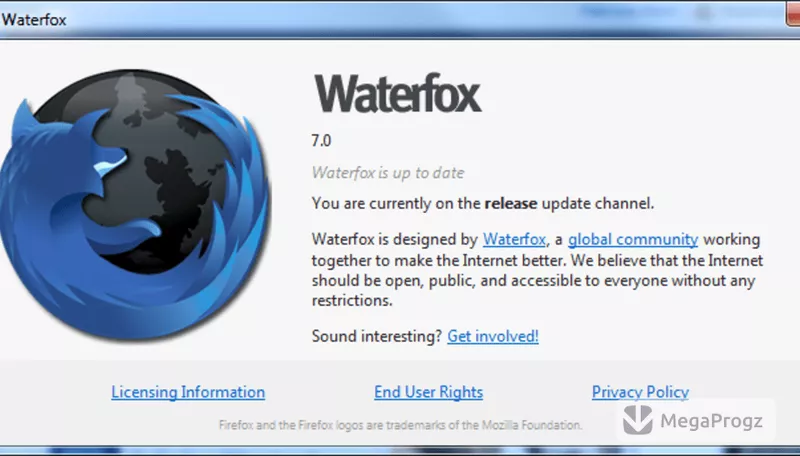Click the large Waterfox heading
The image size is (800, 456).
(x=397, y=93)
